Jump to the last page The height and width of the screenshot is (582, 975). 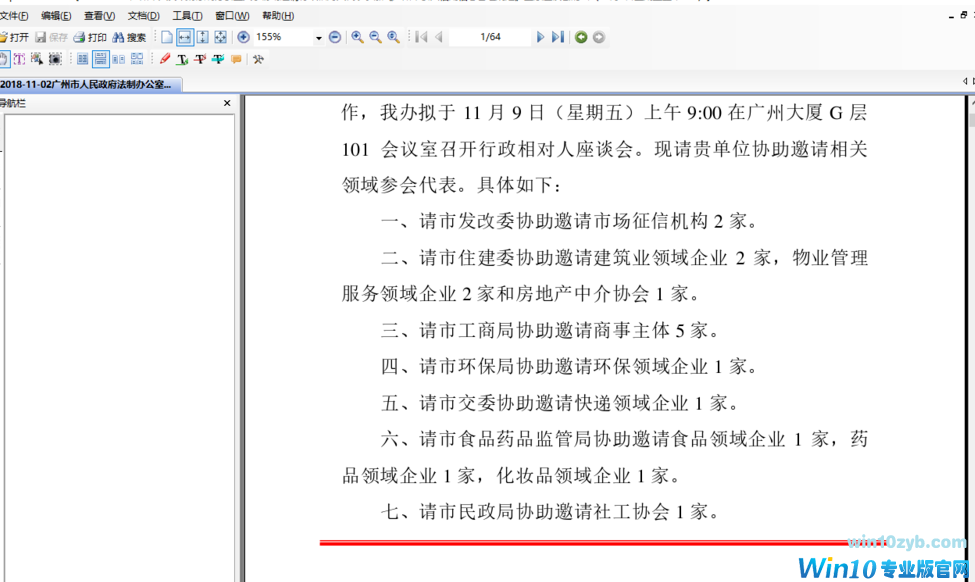point(557,37)
